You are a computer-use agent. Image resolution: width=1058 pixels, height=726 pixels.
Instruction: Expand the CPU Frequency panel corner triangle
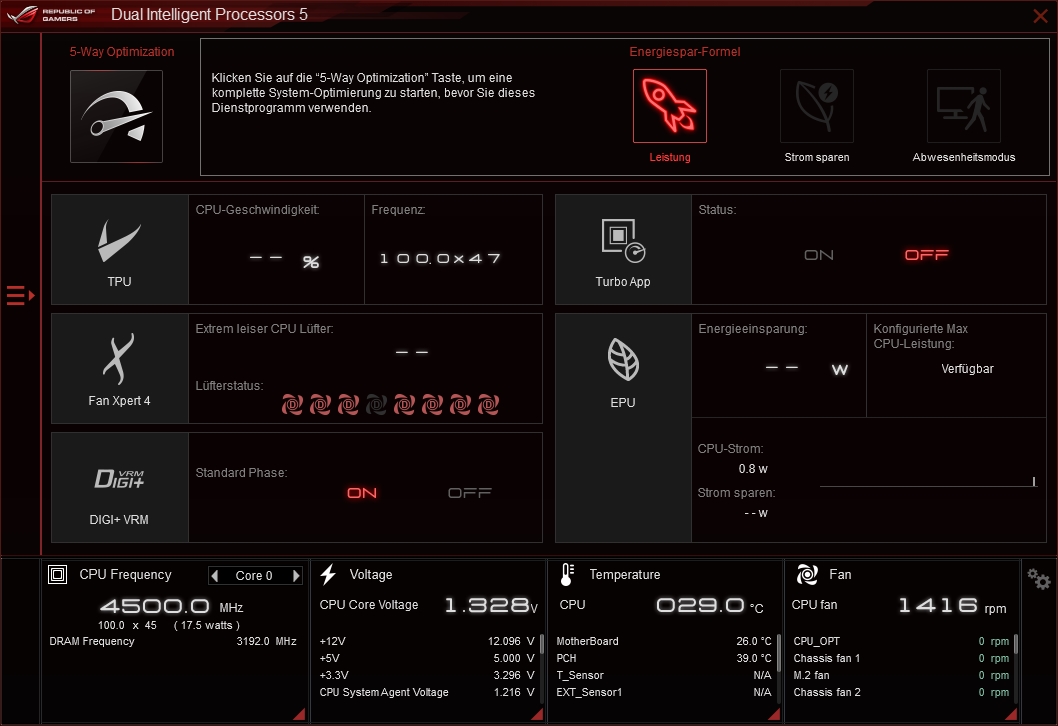point(299,715)
